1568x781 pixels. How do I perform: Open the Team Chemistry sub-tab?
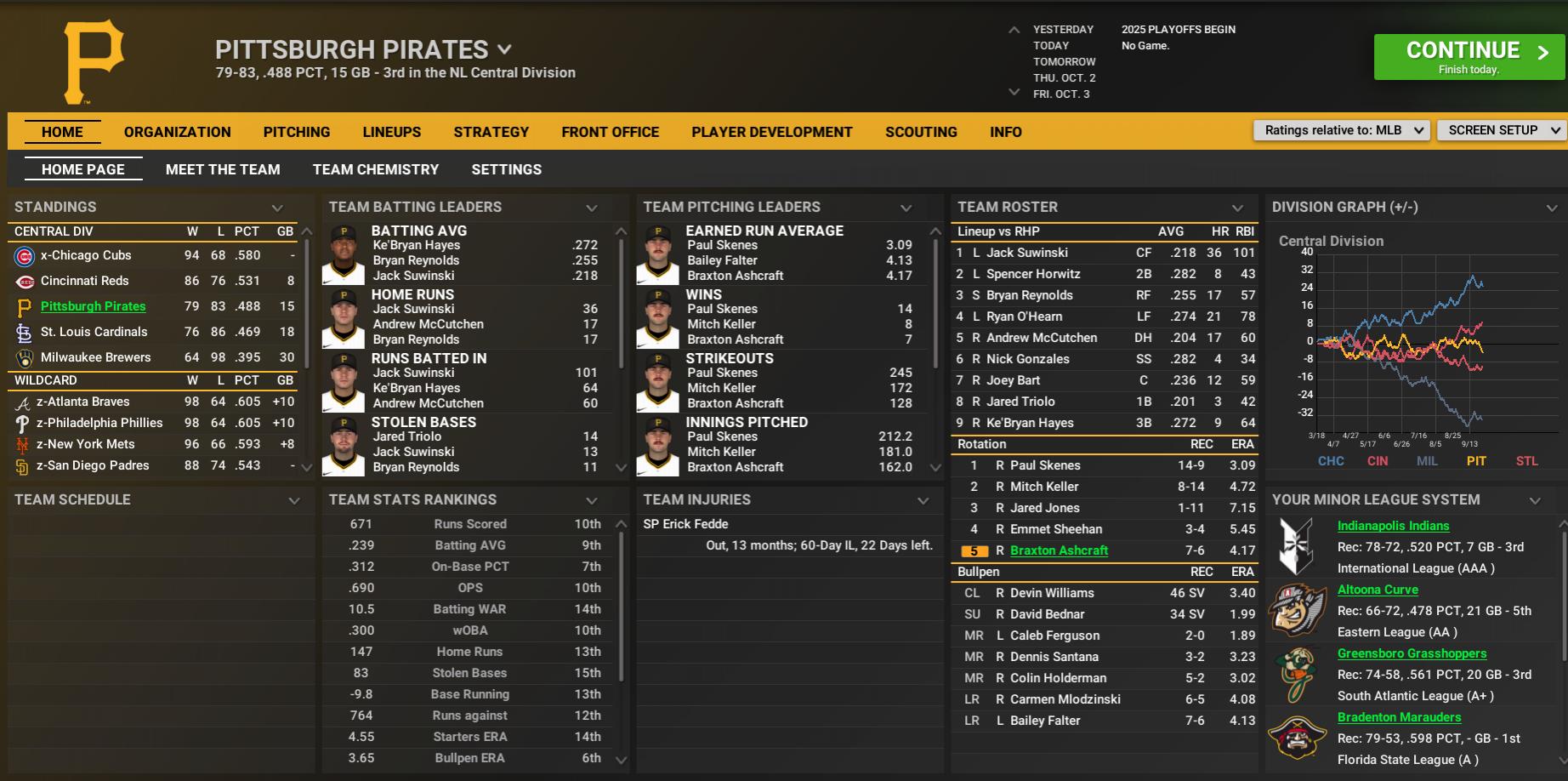point(375,169)
